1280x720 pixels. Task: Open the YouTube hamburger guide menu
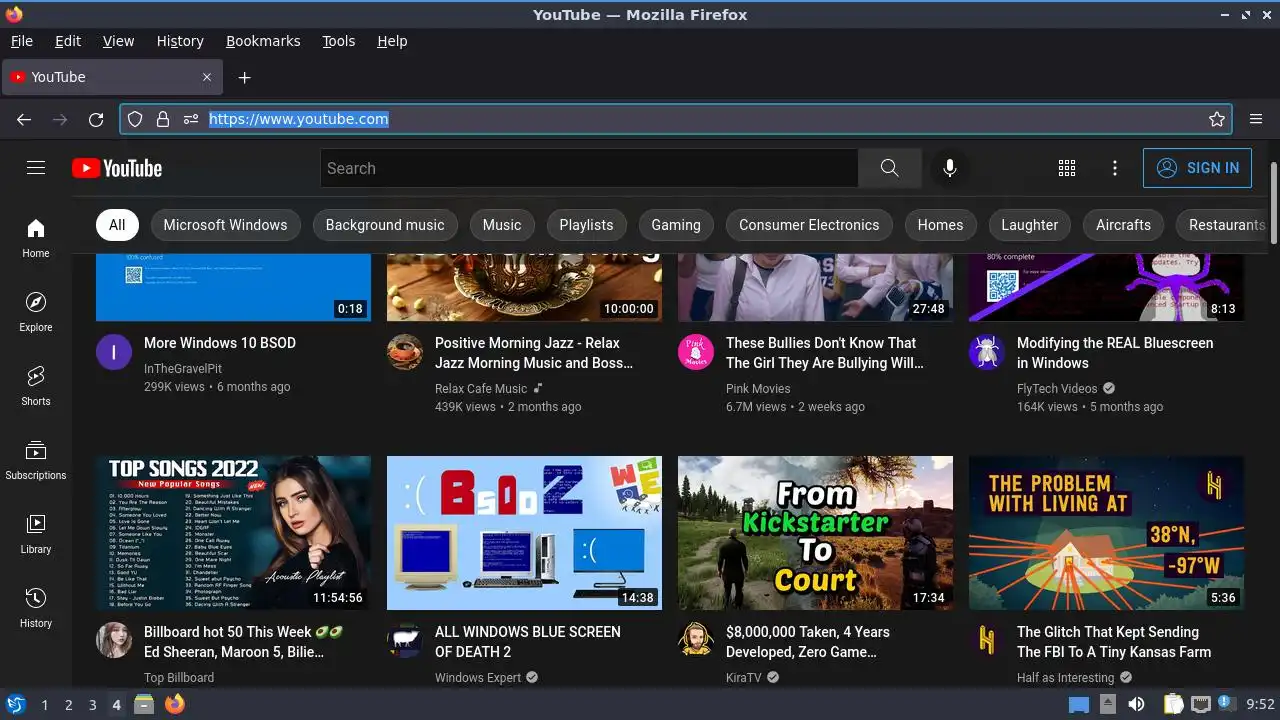click(x=36, y=168)
